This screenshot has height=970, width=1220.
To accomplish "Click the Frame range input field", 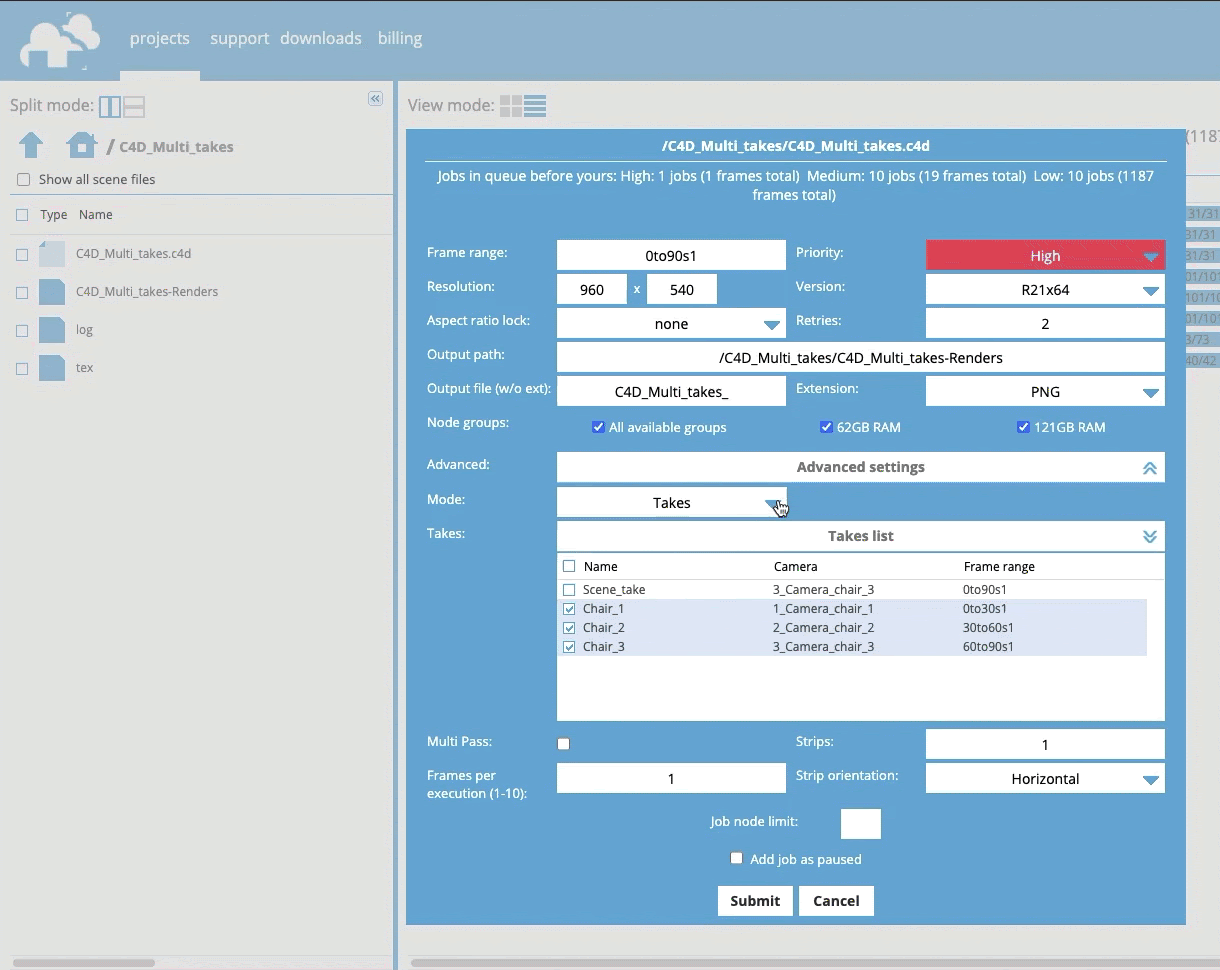I will [671, 255].
